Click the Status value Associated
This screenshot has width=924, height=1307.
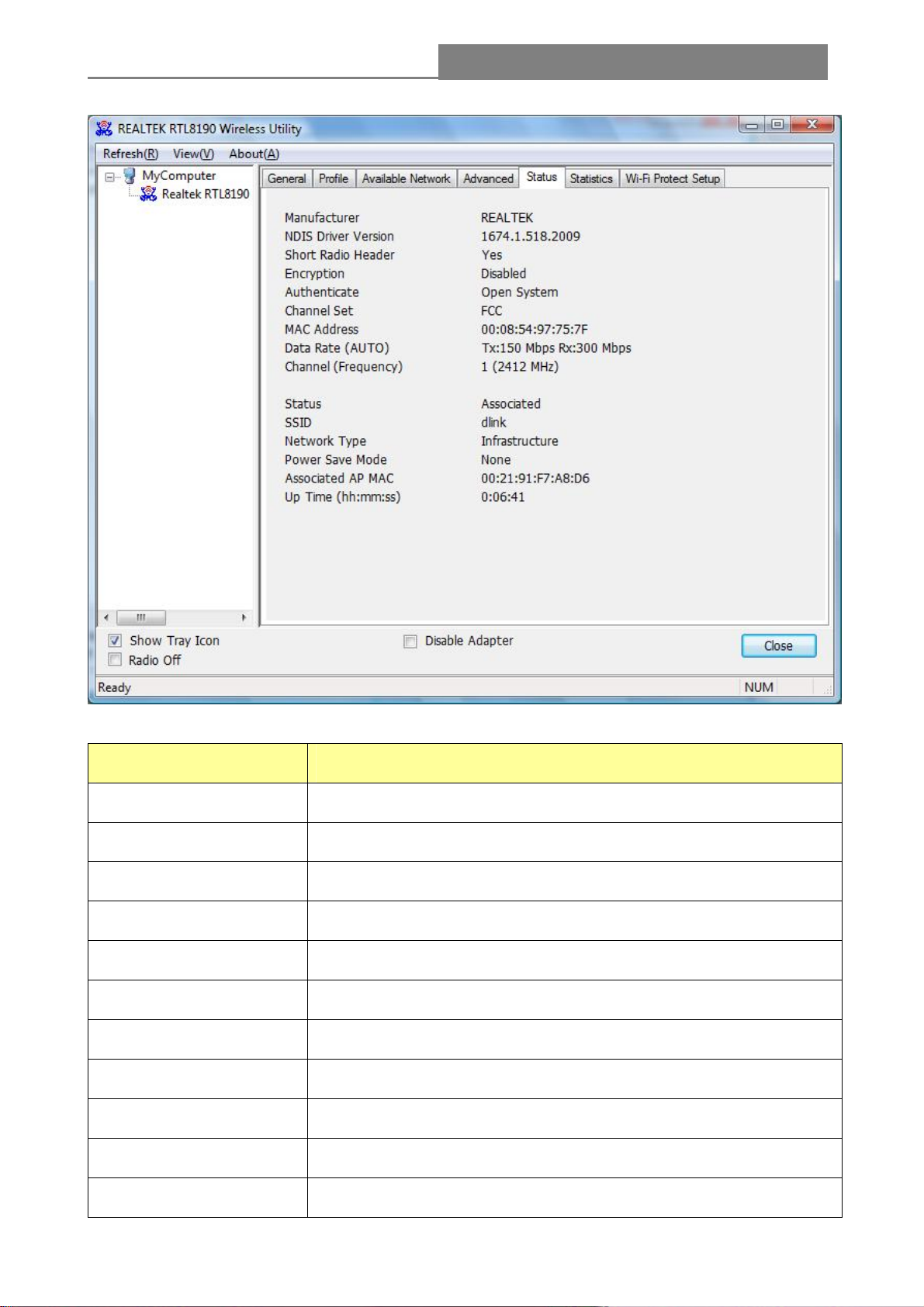pyautogui.click(x=510, y=404)
